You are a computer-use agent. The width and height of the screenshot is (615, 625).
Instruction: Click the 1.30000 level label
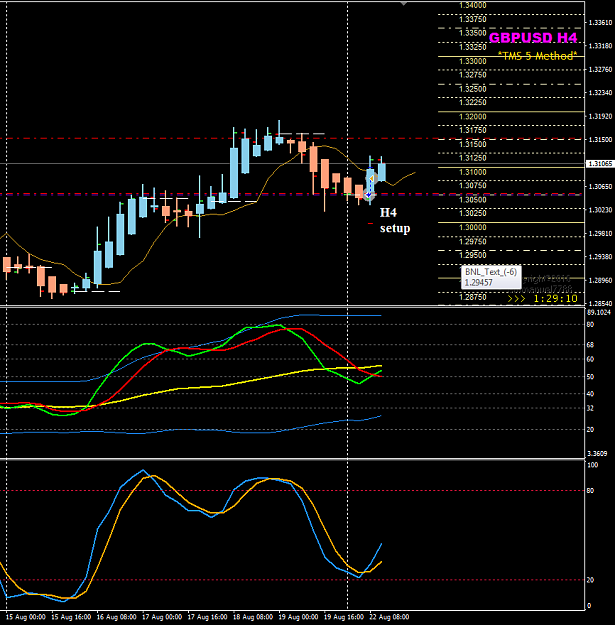473,228
